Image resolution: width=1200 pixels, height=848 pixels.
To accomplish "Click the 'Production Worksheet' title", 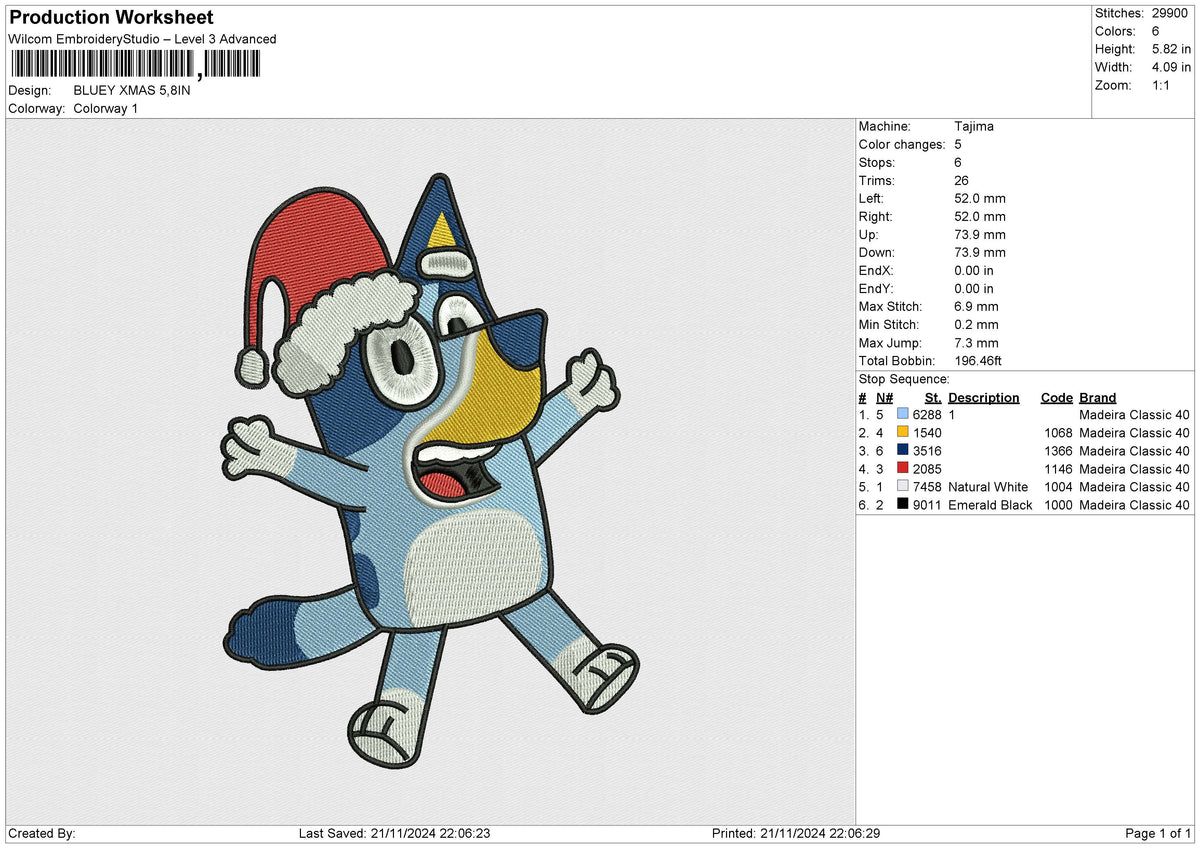I will [x=111, y=18].
